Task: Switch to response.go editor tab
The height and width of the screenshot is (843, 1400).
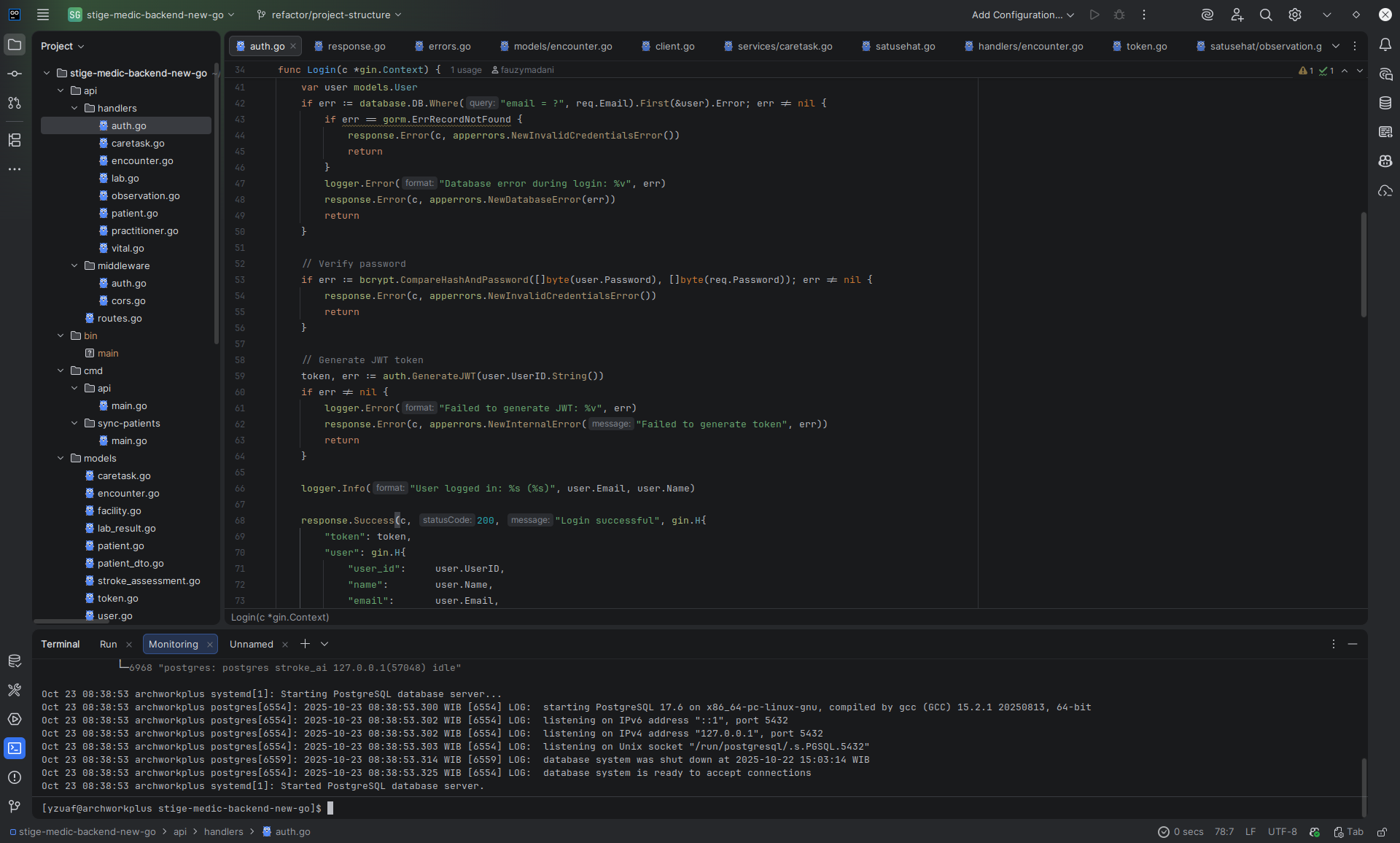Action: (350, 46)
